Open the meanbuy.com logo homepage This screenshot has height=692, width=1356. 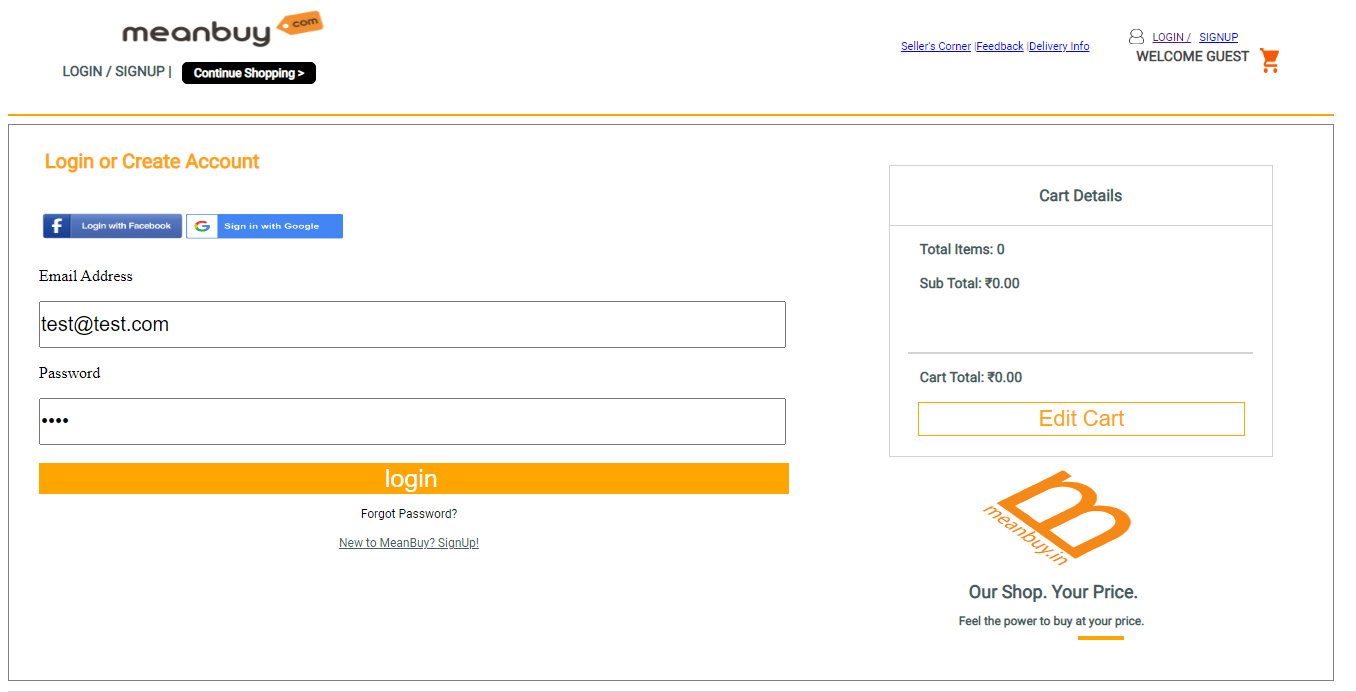tap(222, 30)
